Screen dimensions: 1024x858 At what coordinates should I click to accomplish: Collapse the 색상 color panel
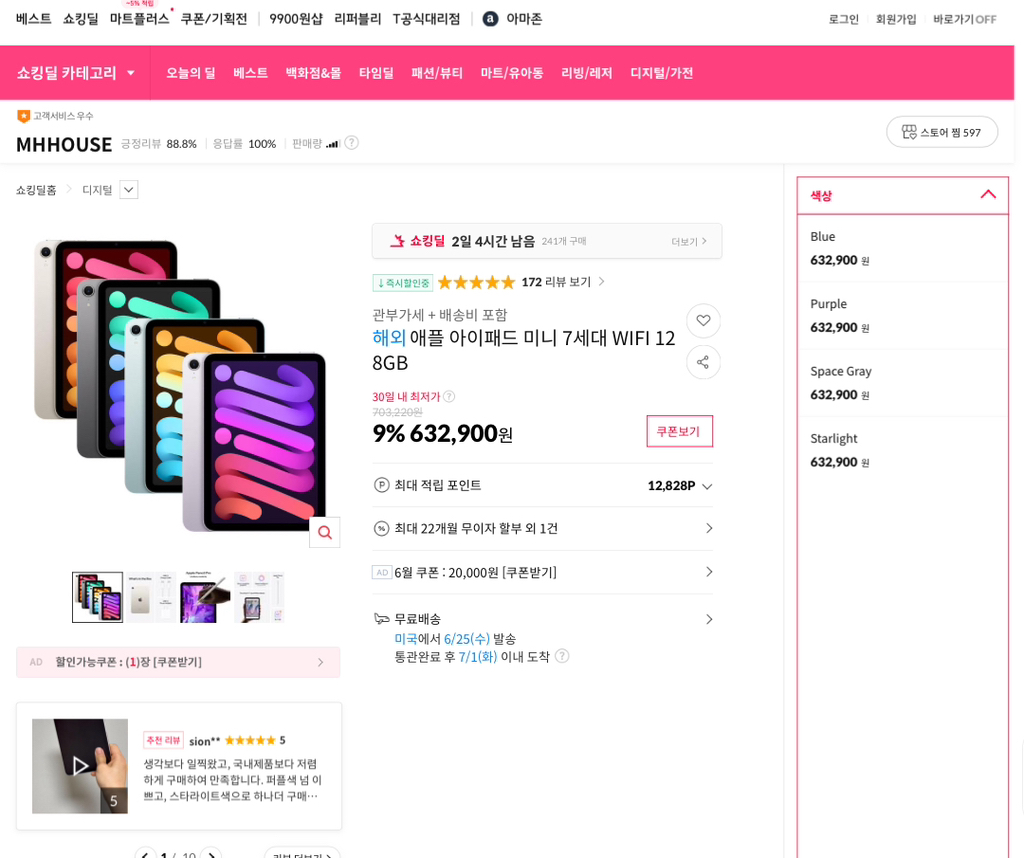coord(988,195)
